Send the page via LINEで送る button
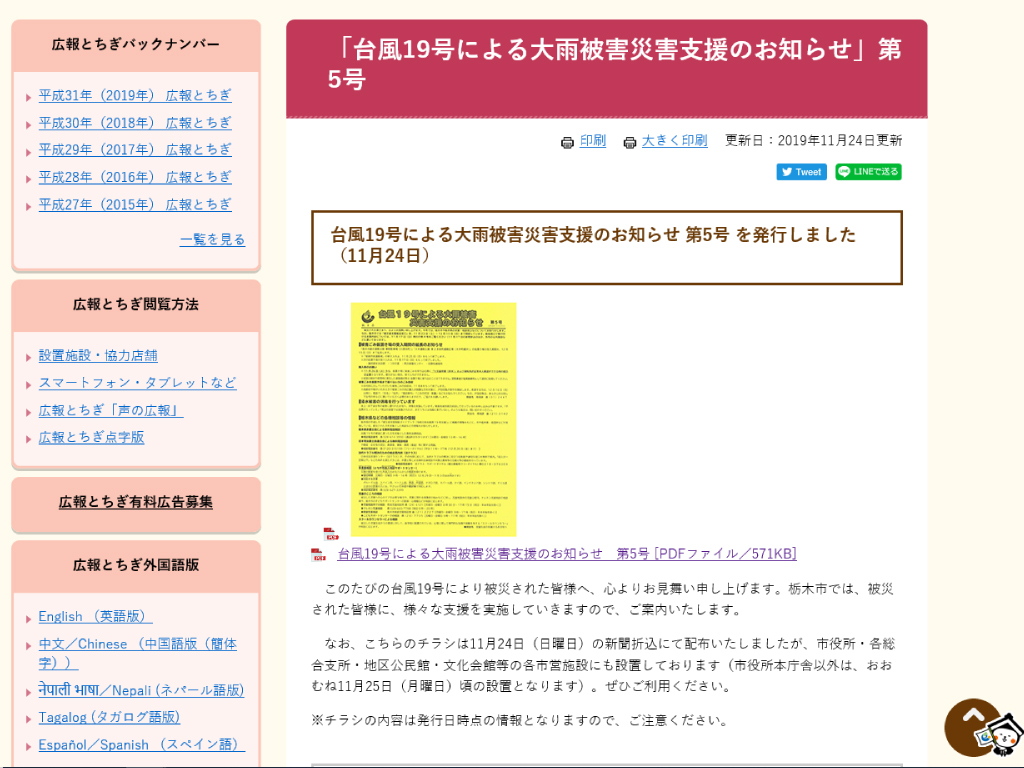The image size is (1024, 768). 868,172
